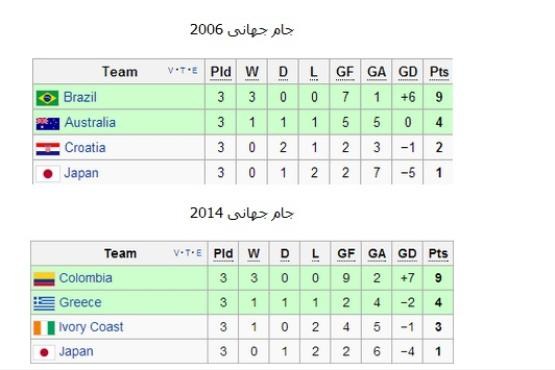The height and width of the screenshot is (370, 555).
Task: Open the Greece team link
Action: click(80, 302)
